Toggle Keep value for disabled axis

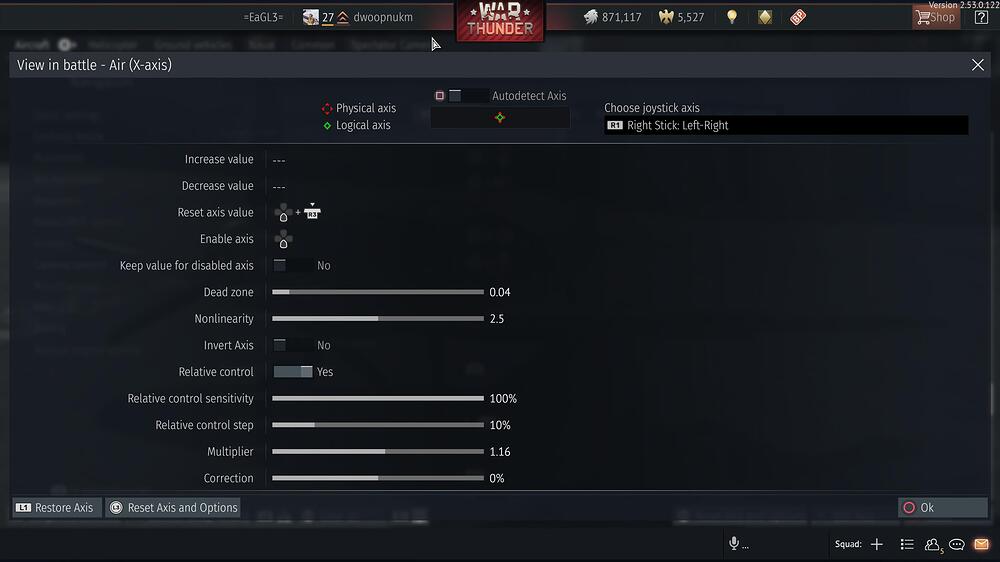tap(293, 265)
